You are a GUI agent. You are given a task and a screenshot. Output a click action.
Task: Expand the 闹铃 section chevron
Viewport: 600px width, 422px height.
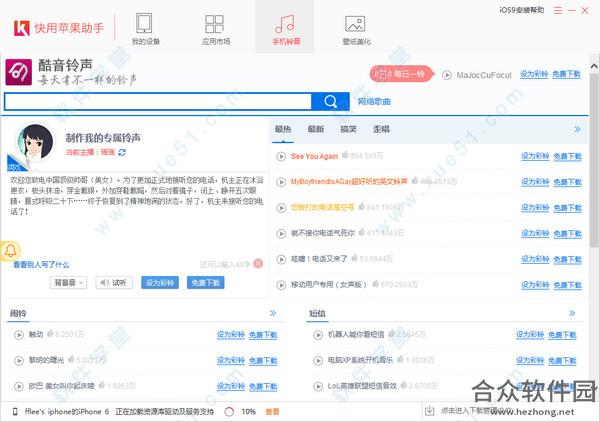[x=273, y=313]
